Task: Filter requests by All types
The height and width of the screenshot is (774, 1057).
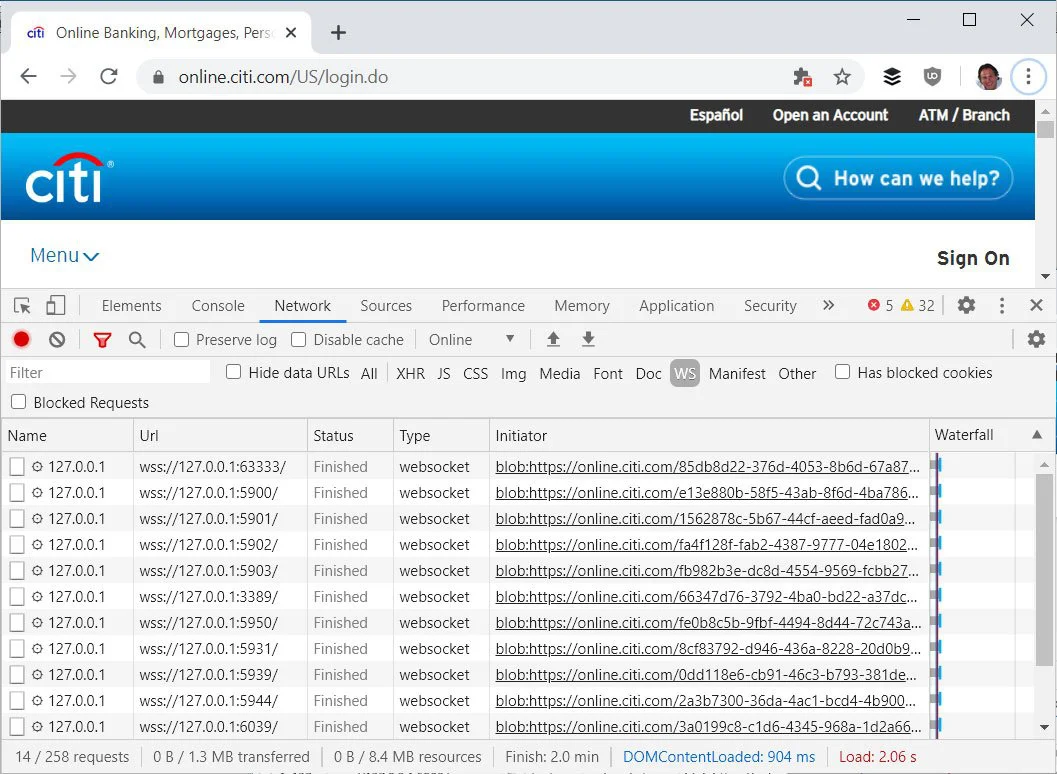Action: (x=369, y=373)
